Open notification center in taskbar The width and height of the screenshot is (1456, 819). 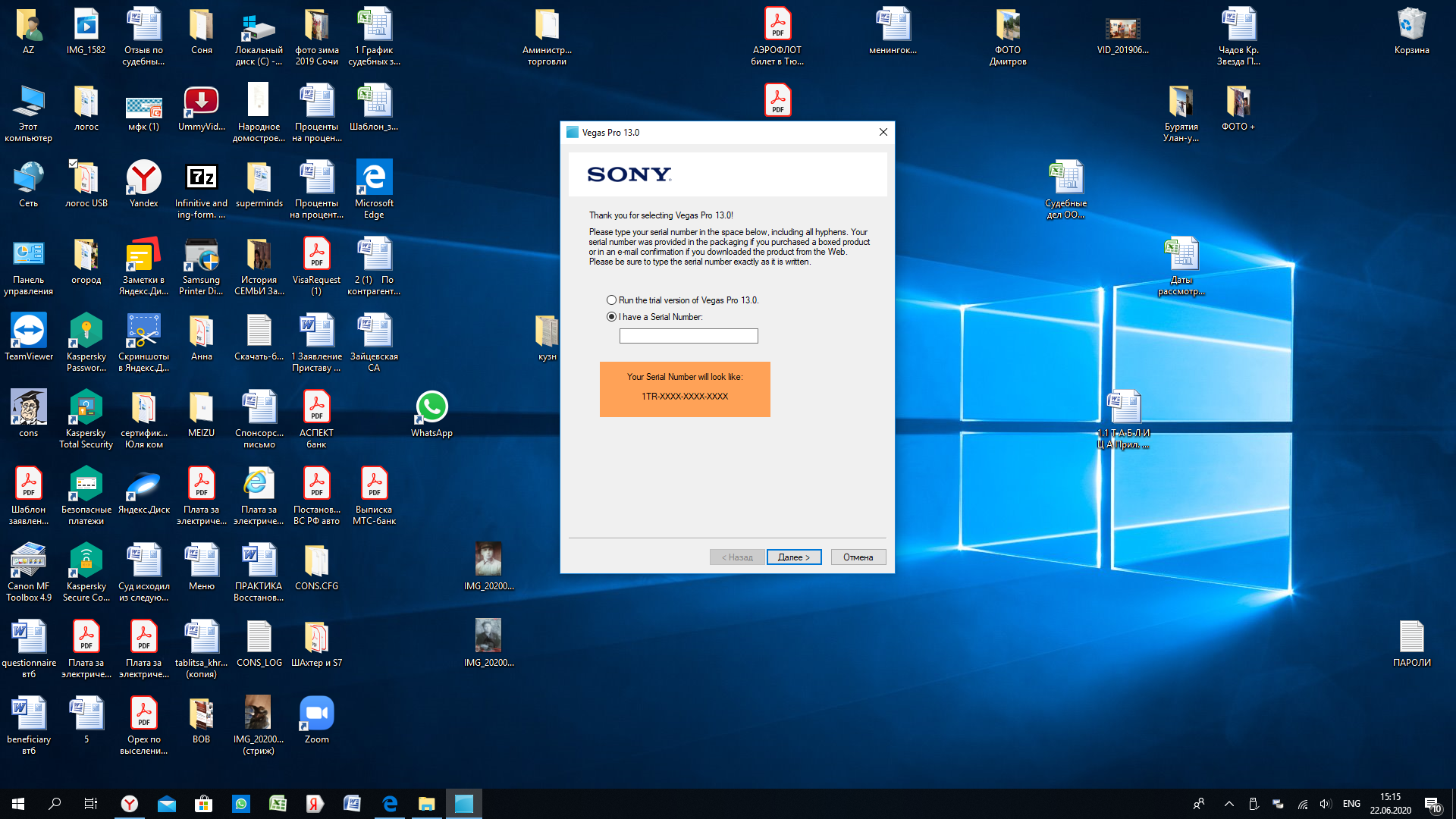pyautogui.click(x=1432, y=804)
